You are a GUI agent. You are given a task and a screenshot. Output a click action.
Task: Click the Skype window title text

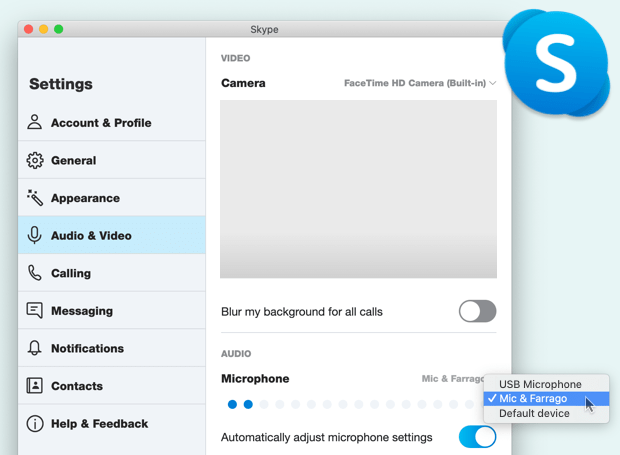tap(264, 29)
